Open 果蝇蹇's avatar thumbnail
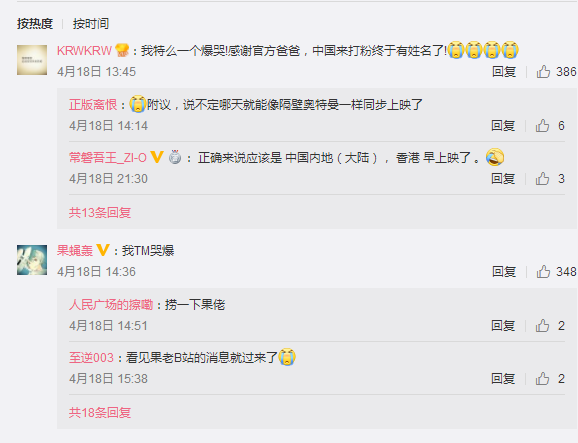Screen dimensions: 578x443 click(x=32, y=260)
